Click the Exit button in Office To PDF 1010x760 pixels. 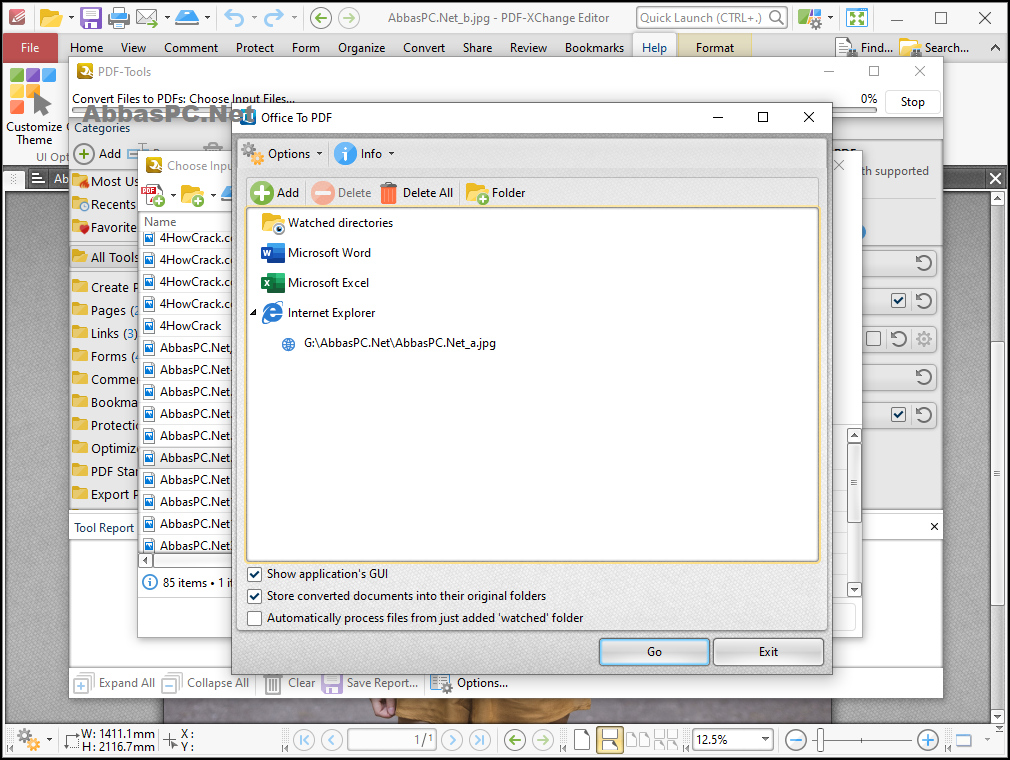tap(768, 652)
